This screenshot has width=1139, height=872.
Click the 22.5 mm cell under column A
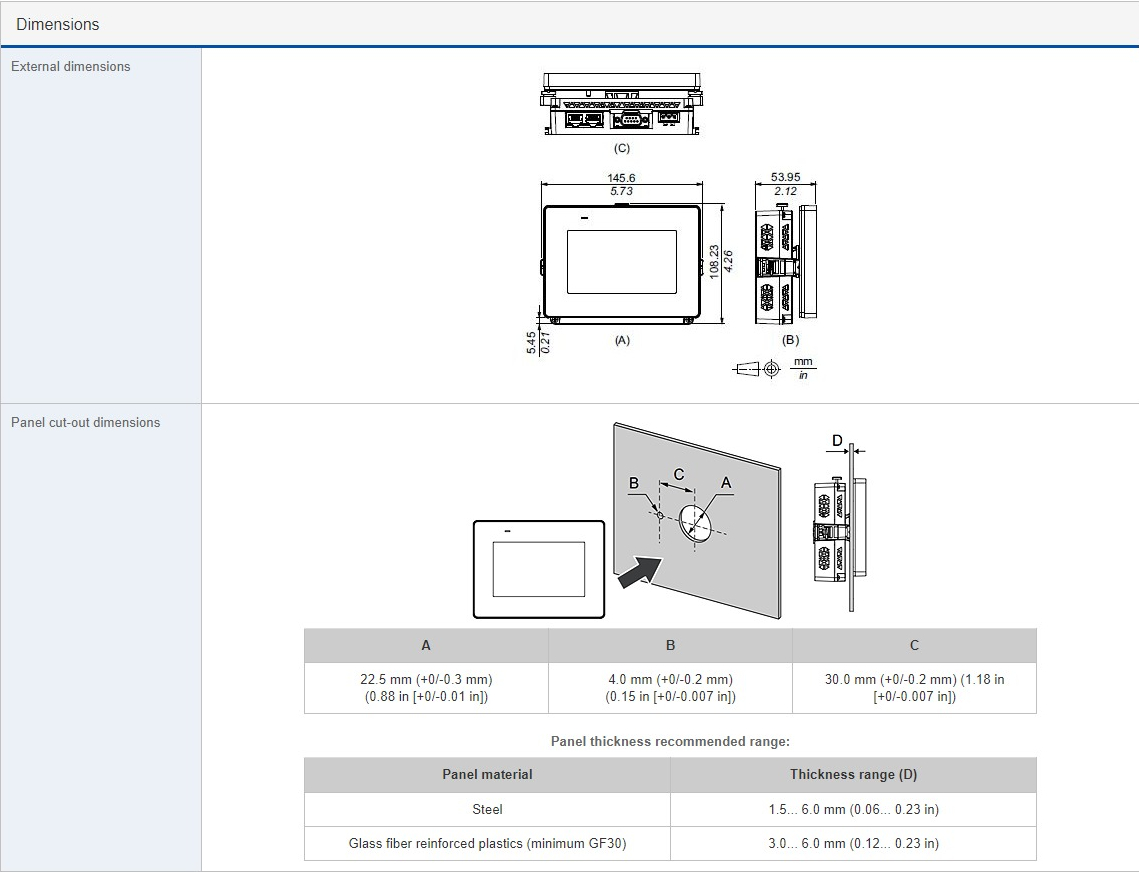pos(426,688)
